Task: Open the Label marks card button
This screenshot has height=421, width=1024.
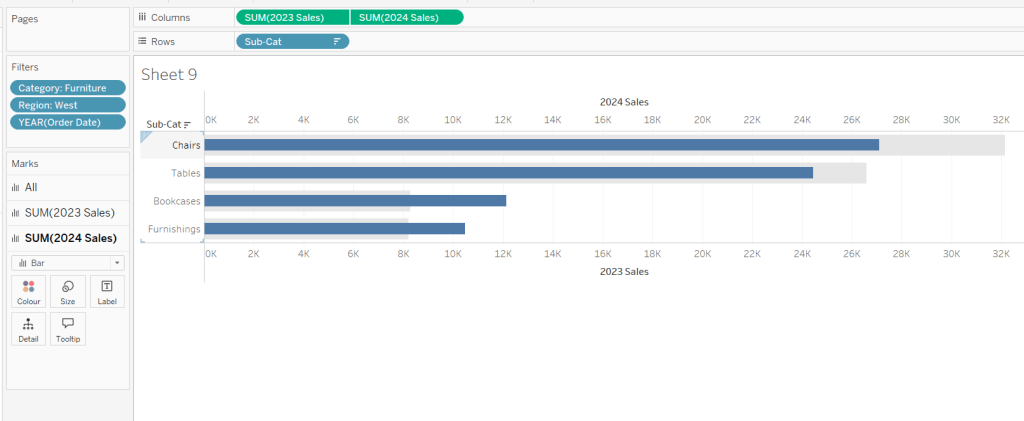Action: (106, 291)
